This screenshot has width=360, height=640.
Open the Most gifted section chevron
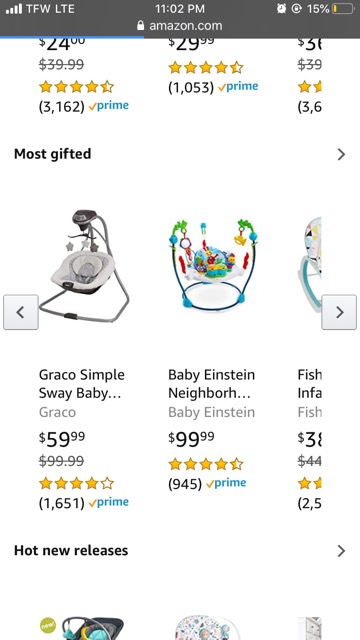pos(341,154)
